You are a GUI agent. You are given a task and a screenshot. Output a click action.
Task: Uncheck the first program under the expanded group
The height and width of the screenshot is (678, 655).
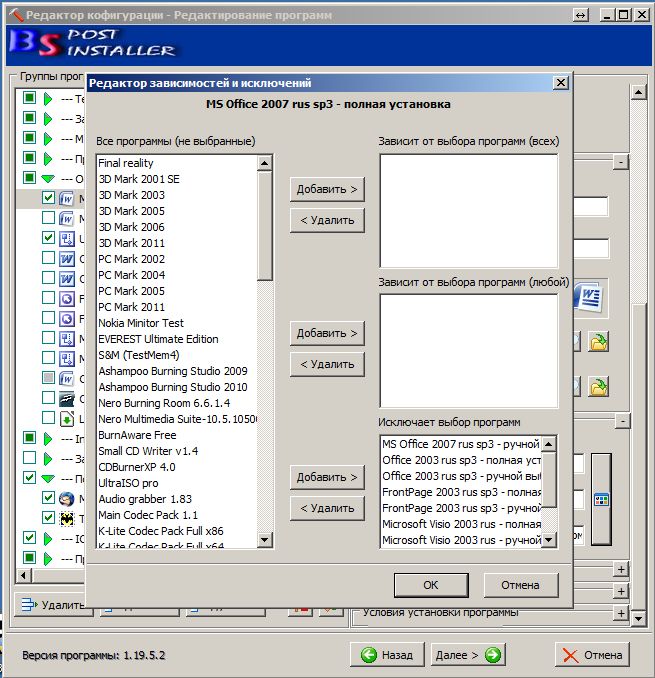tap(48, 198)
